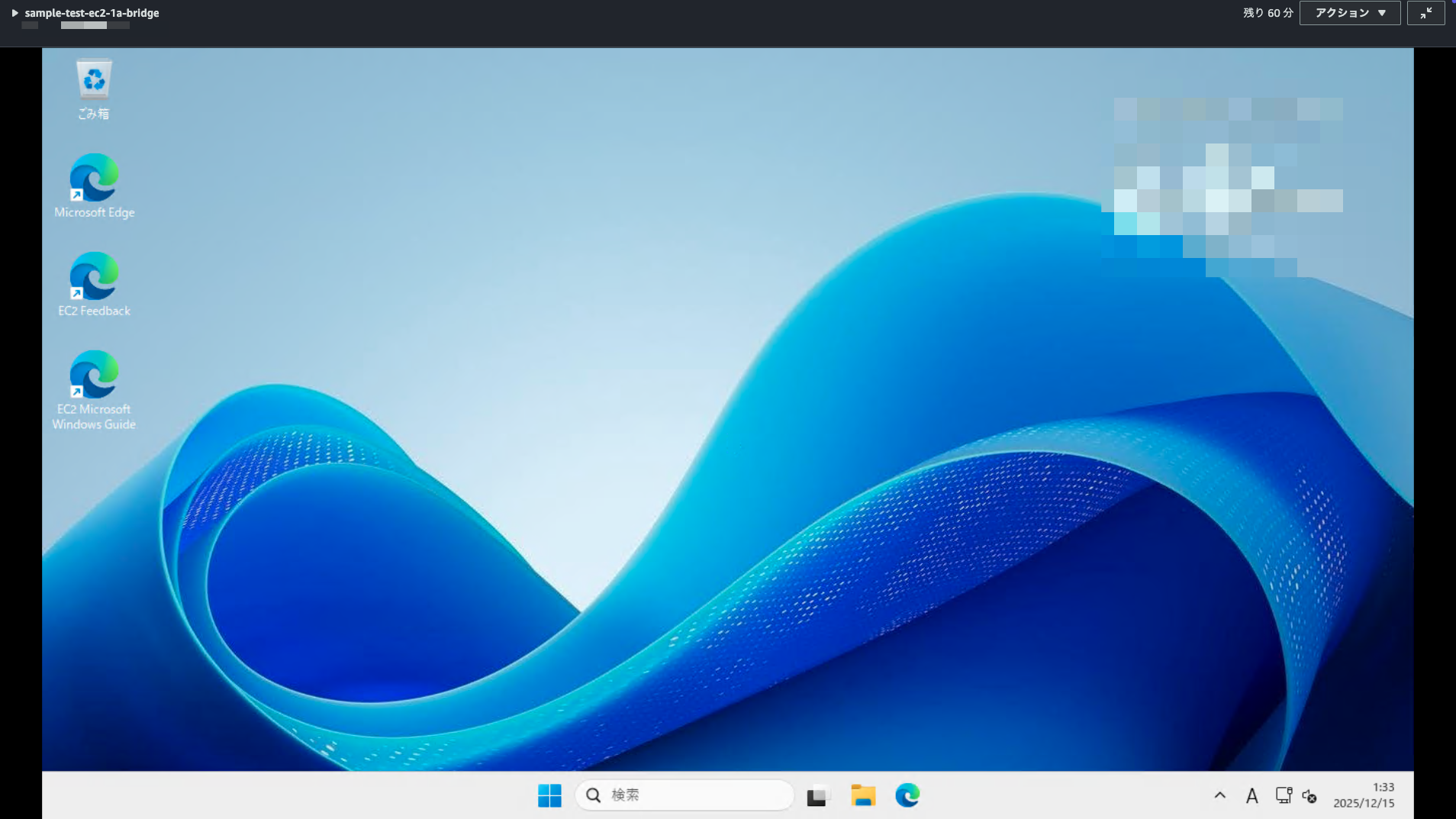
Task: Toggle the IME input mode 'A' indicator
Action: [x=1251, y=796]
